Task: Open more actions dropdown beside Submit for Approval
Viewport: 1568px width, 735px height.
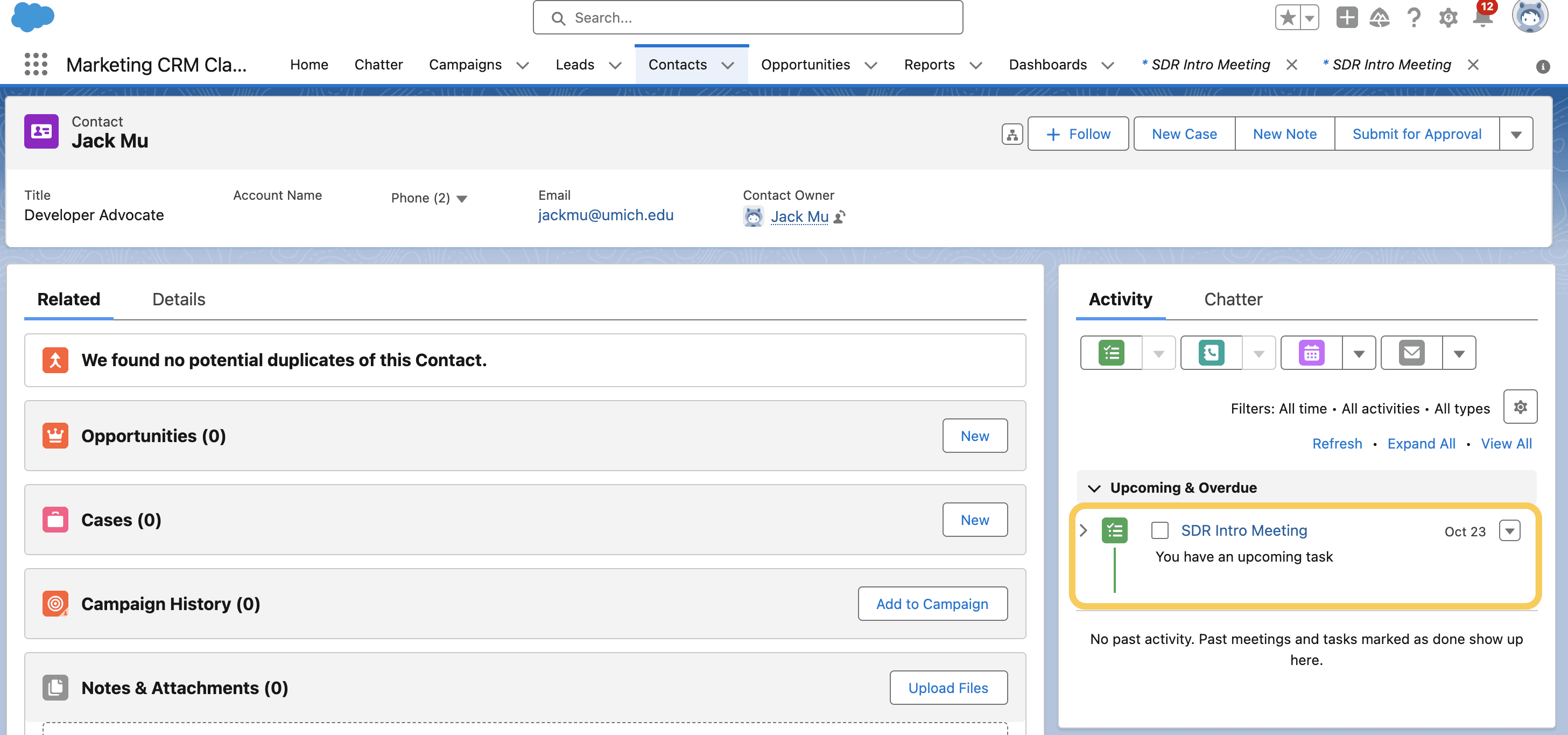Action: [x=1516, y=134]
